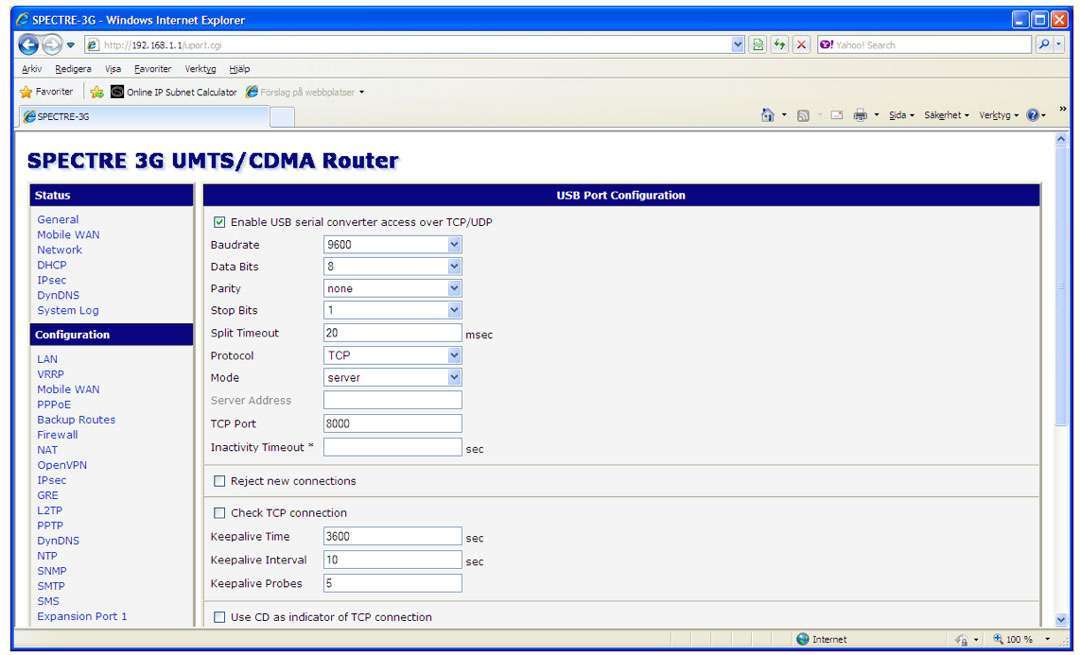Click the SPECTRE-3G tab
This screenshot has width=1080, height=655.
pos(143,116)
